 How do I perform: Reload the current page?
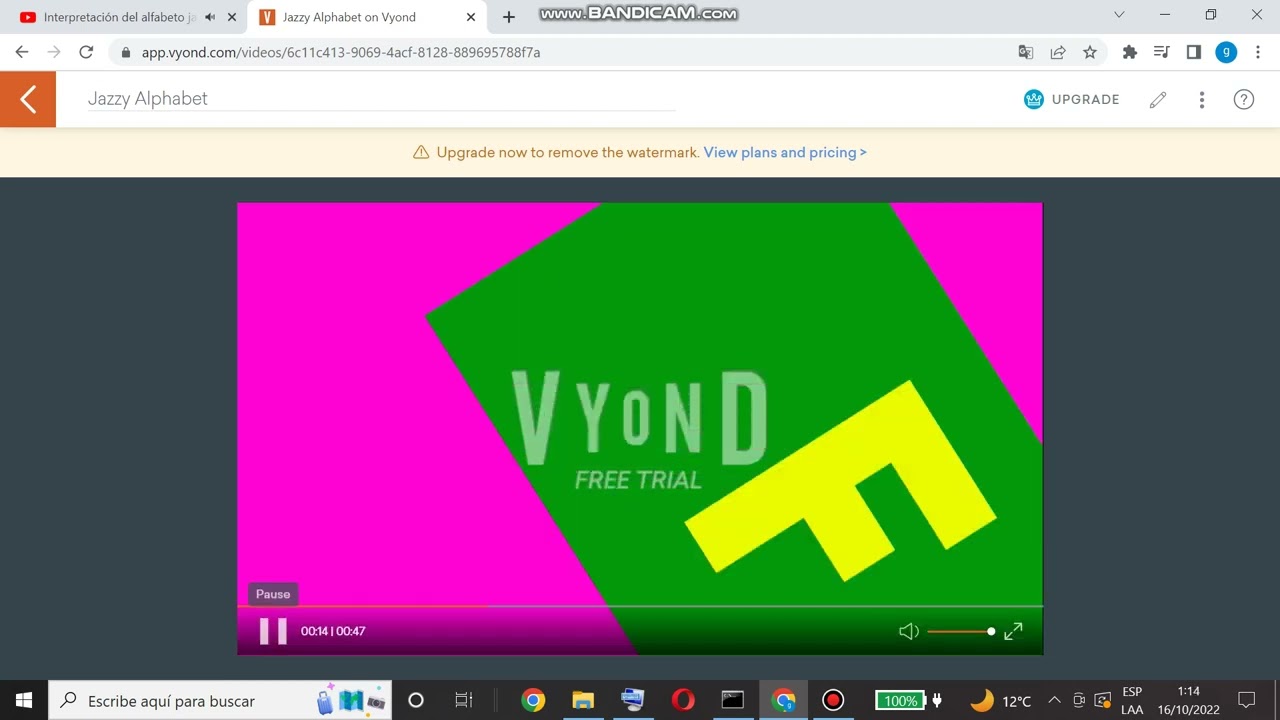point(86,52)
